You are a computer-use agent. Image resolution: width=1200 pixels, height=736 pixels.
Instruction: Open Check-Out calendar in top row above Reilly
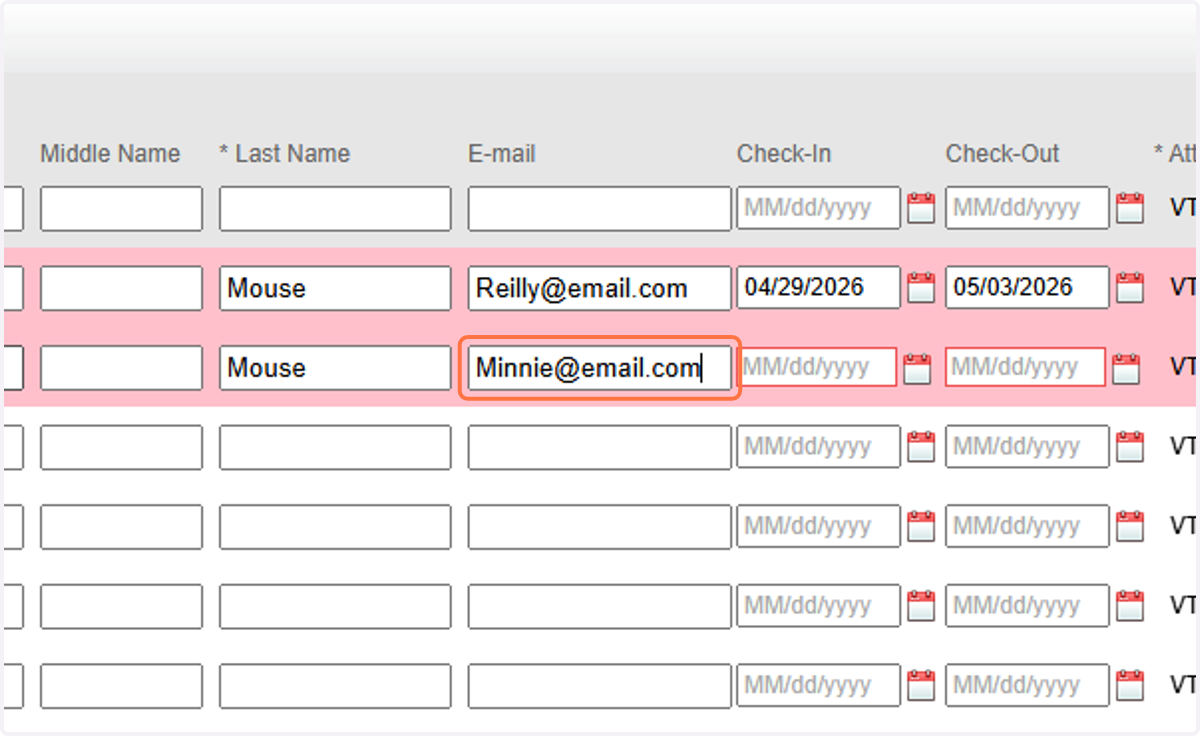pos(1130,208)
